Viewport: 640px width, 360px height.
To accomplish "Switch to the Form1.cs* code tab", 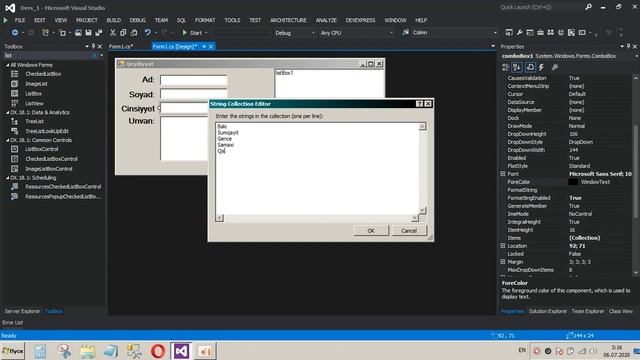I will 121,47.
